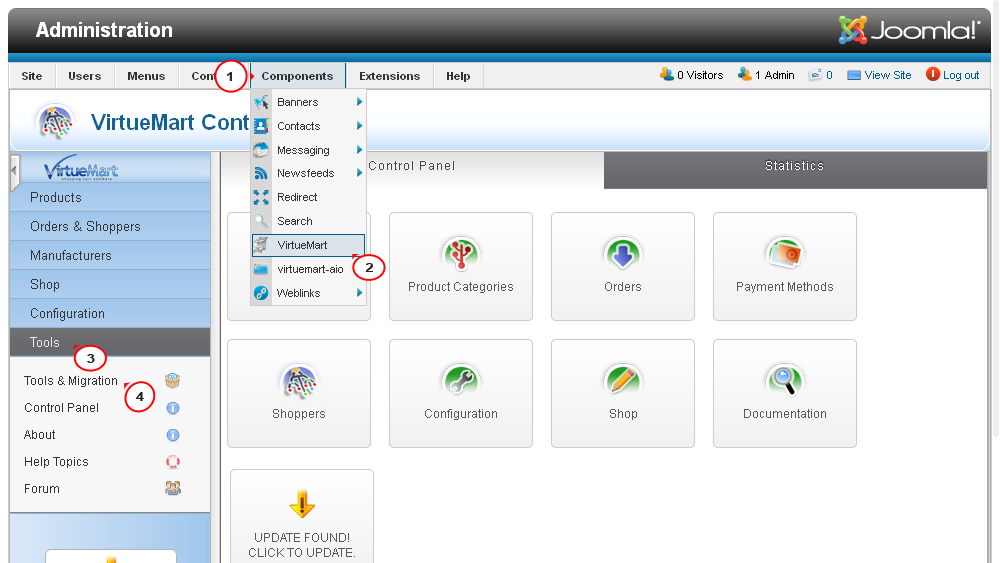Image resolution: width=1000 pixels, height=563 pixels.
Task: Switch to the Control Panel tab
Action: [x=412, y=166]
